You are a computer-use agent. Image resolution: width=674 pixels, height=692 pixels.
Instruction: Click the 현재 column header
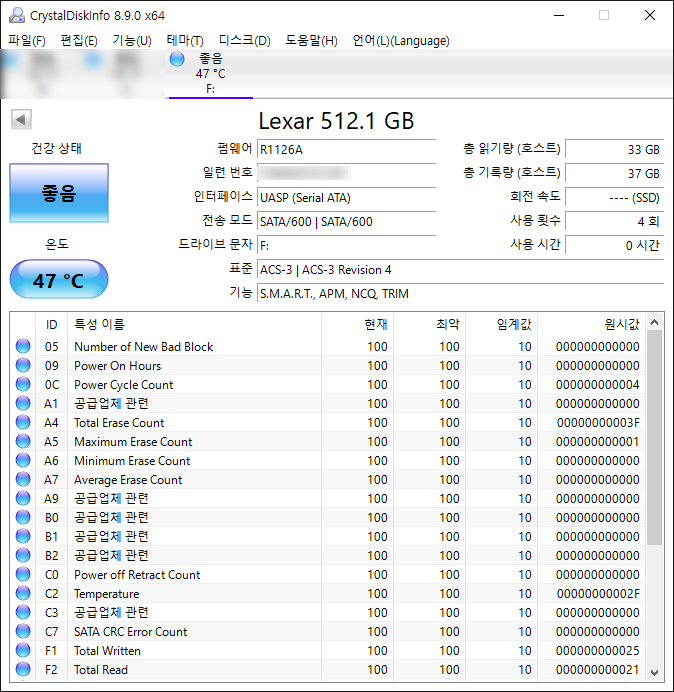[x=358, y=324]
